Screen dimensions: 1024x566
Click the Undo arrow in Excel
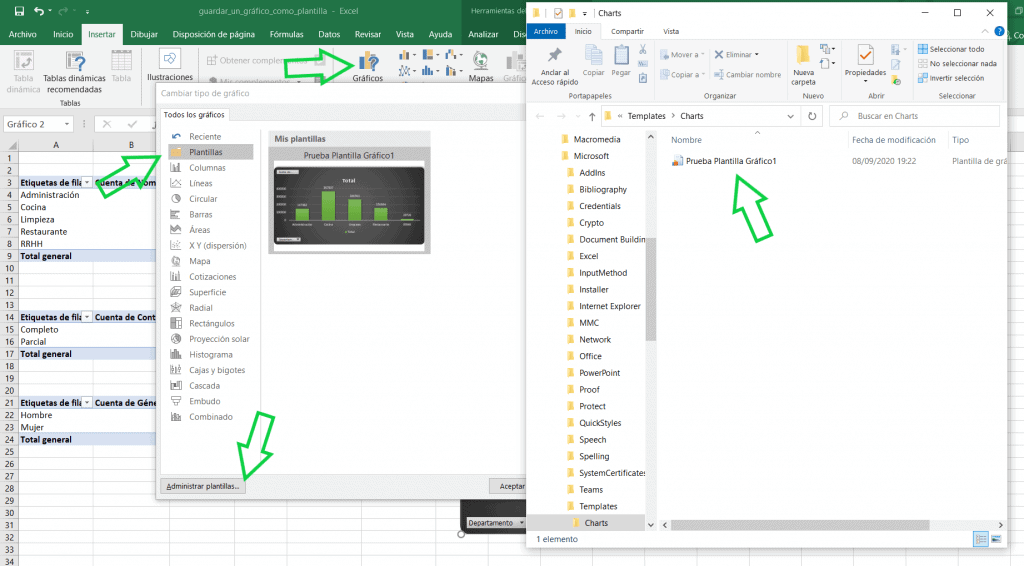click(39, 11)
